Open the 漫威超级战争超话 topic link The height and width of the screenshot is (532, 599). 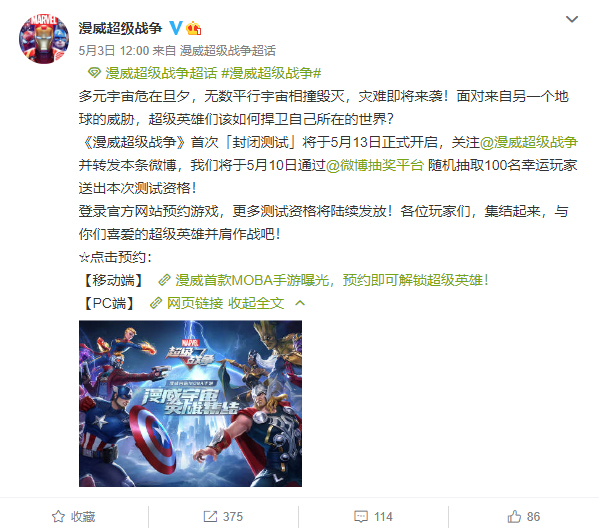pyautogui.click(x=161, y=73)
